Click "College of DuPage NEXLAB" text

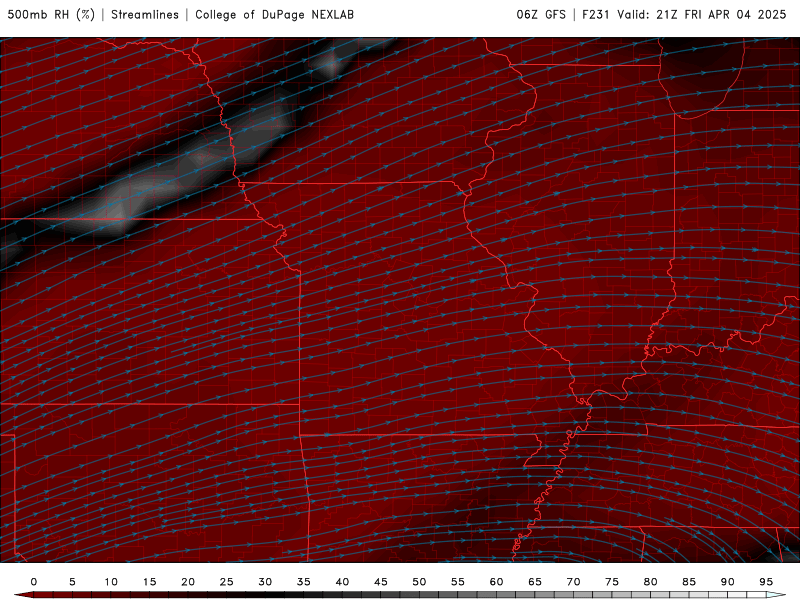pyautogui.click(x=274, y=15)
